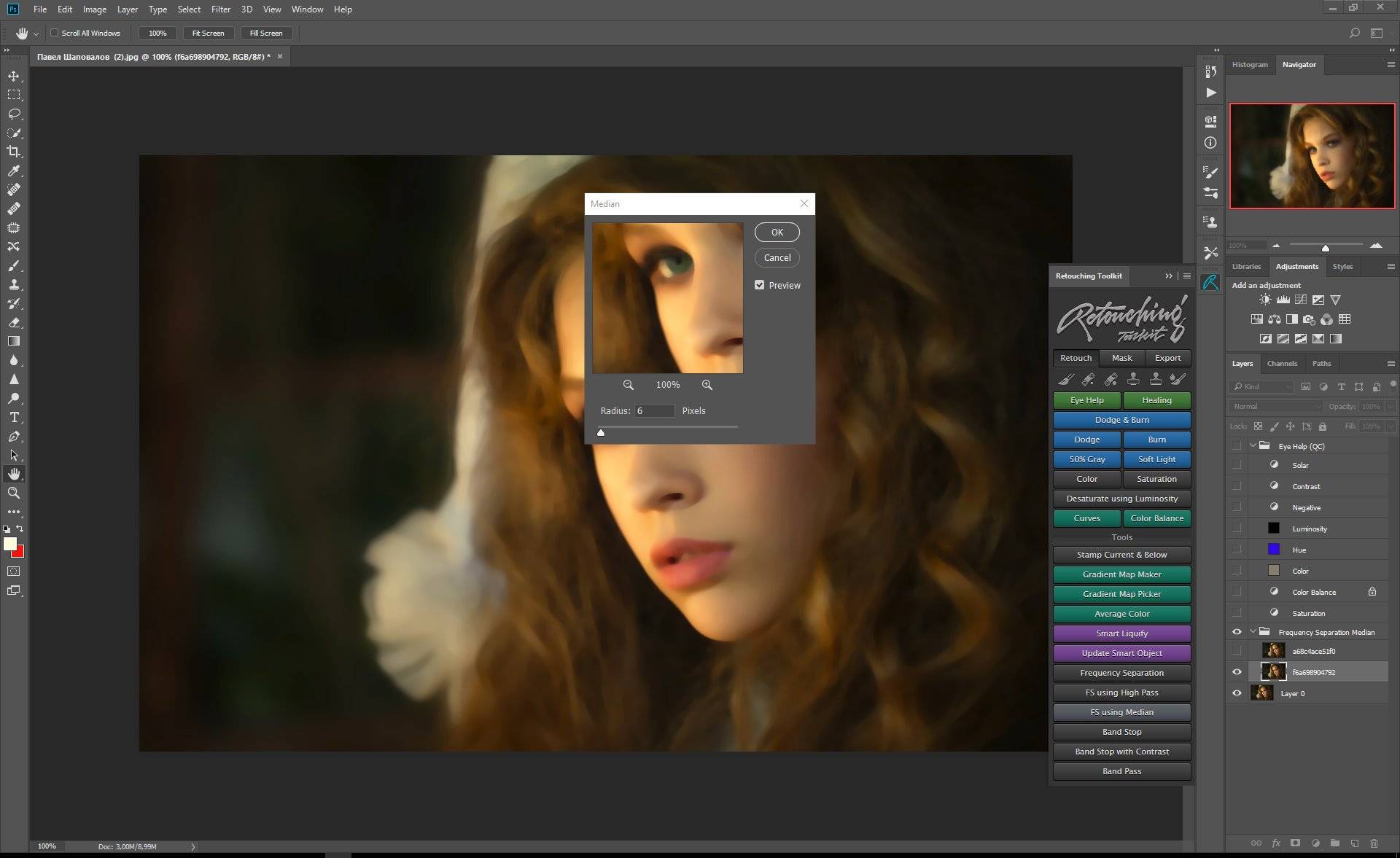This screenshot has height=858, width=1400.
Task: Collapse the Retouching Toolkit panel arrows
Action: [x=1169, y=276]
